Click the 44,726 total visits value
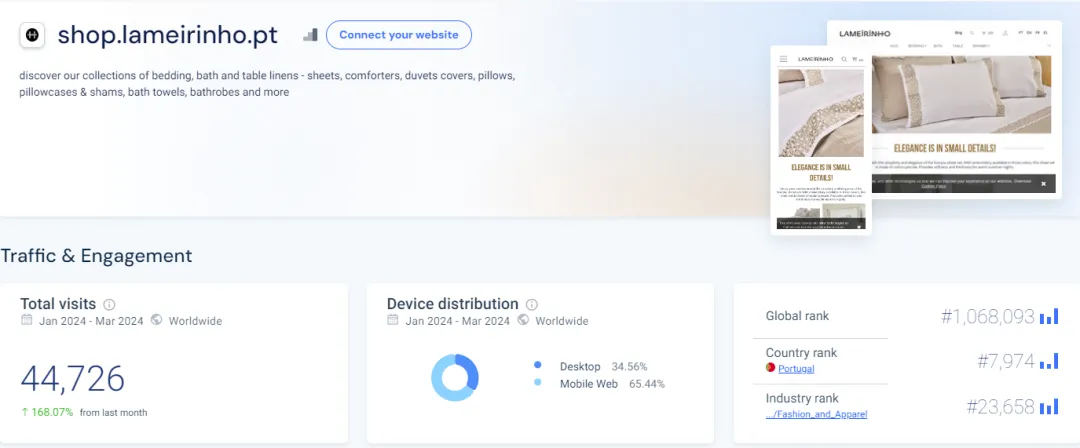The image size is (1080, 448). (x=72, y=378)
